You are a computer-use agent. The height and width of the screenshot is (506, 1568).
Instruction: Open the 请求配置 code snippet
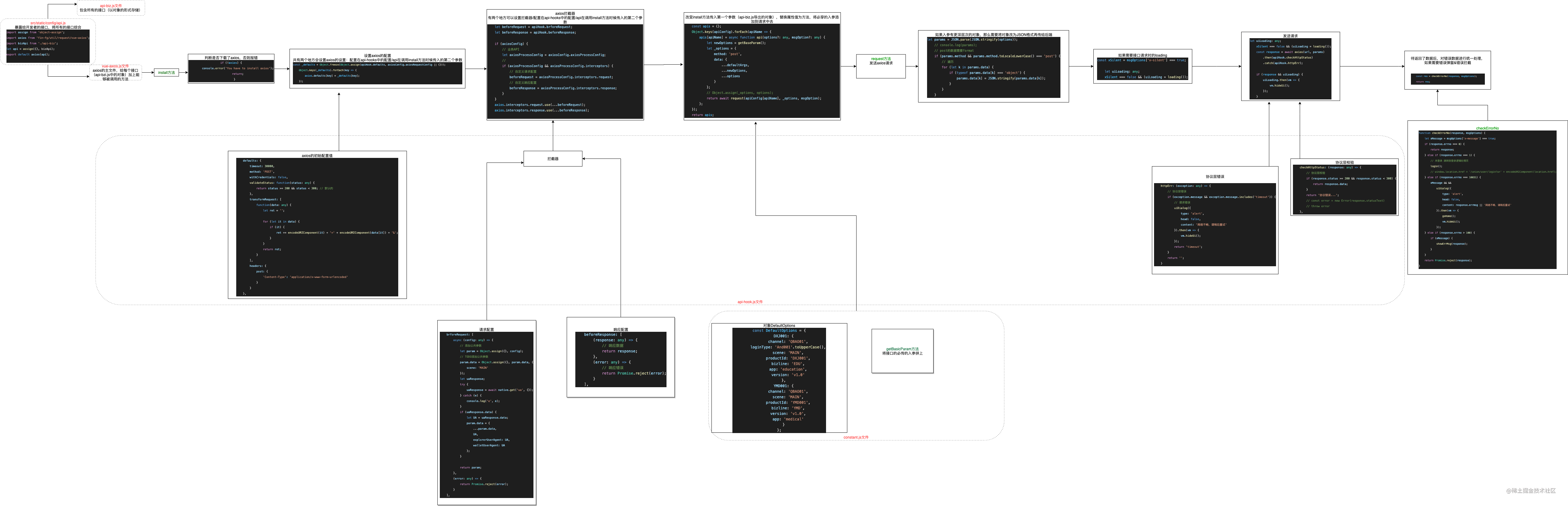[486, 414]
